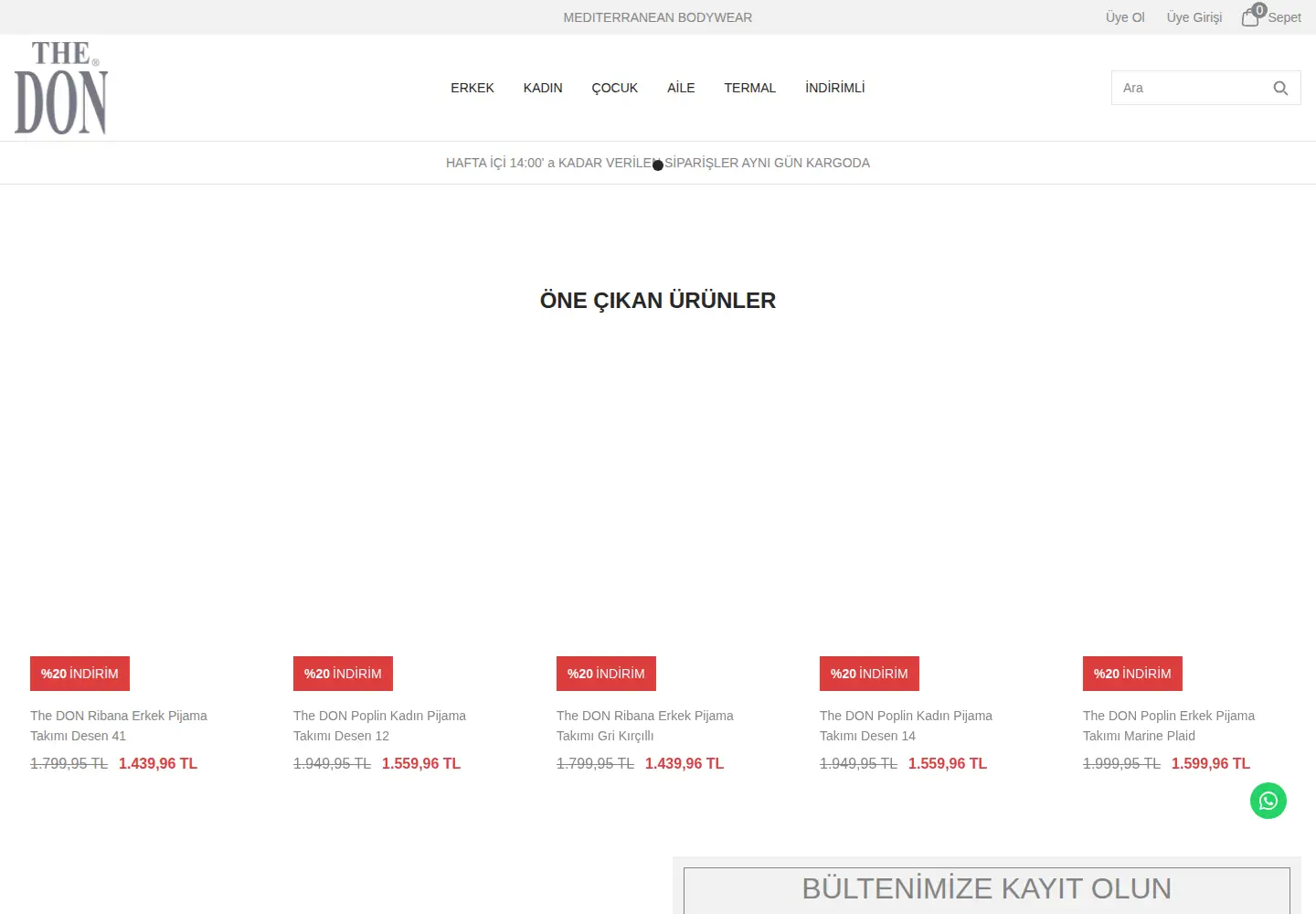Click the Sepet link text
The image size is (1316, 914).
1284,17
